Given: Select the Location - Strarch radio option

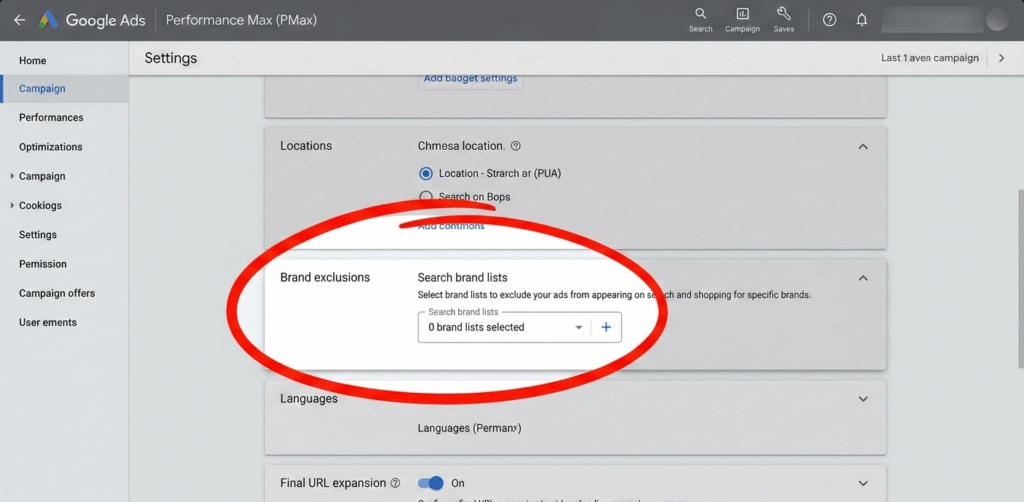Looking at the screenshot, I should coord(426,173).
